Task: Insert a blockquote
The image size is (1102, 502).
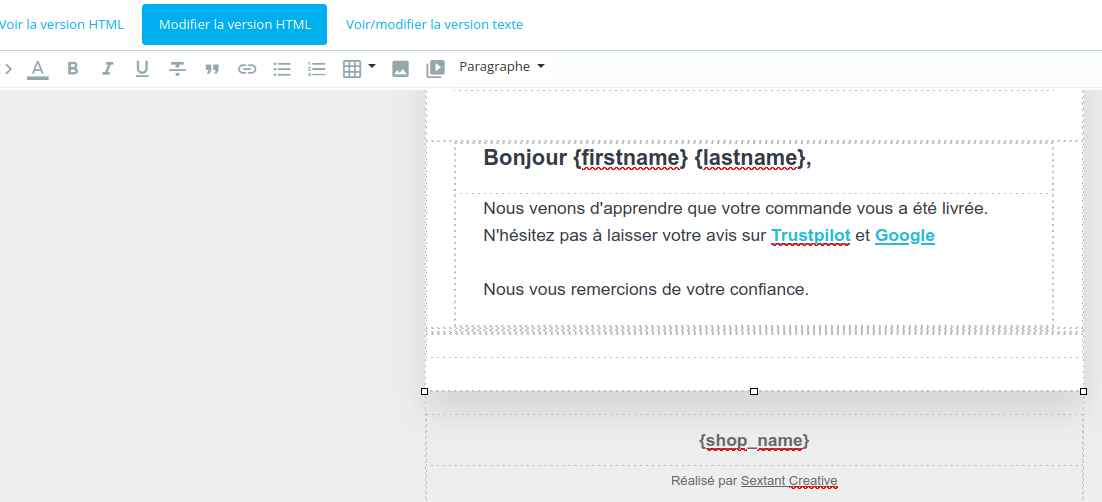Action: [212, 69]
